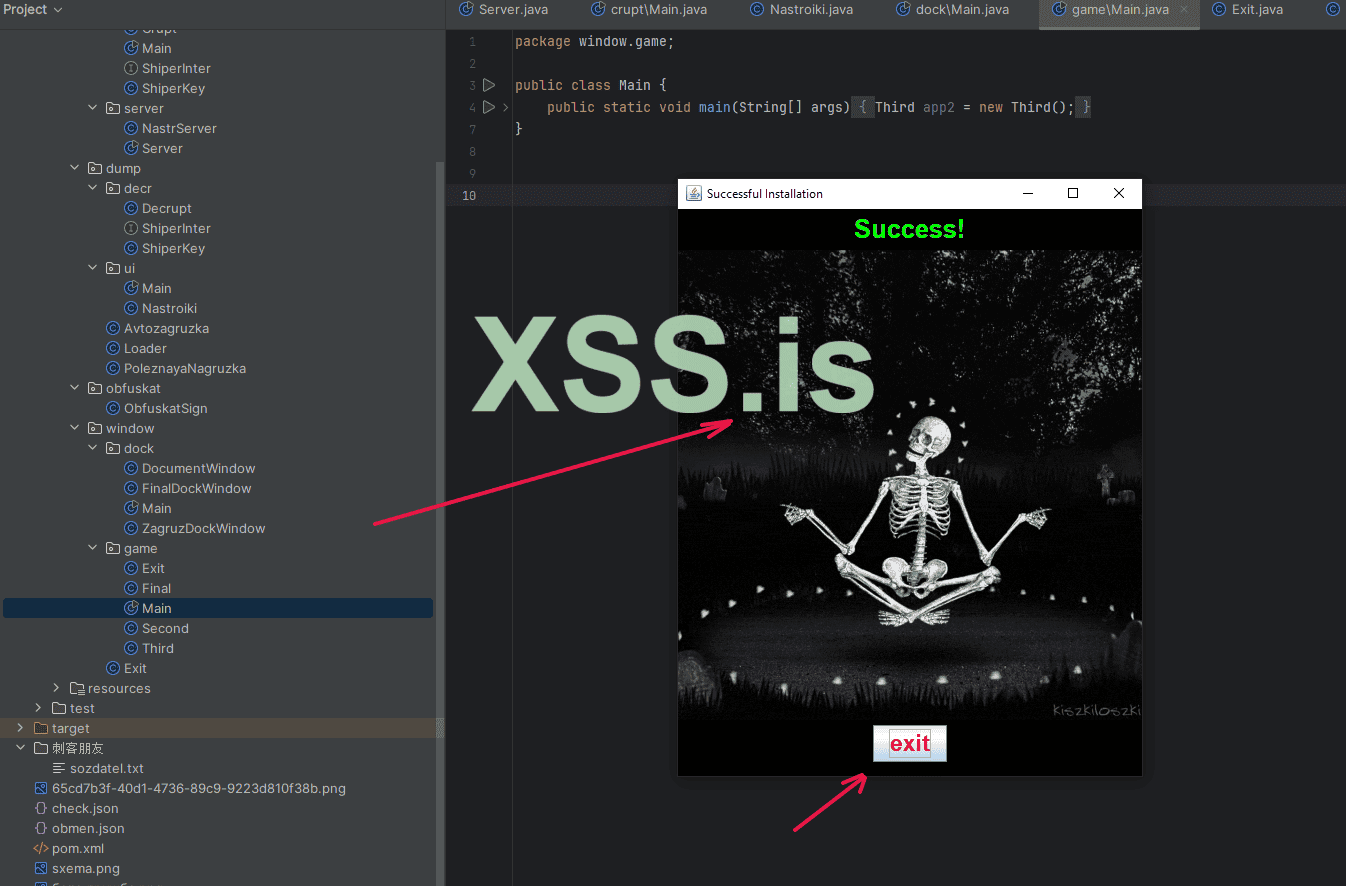Run class Main from the line 3 gutter icon
Screen dimensions: 1346x886
click(x=489, y=85)
